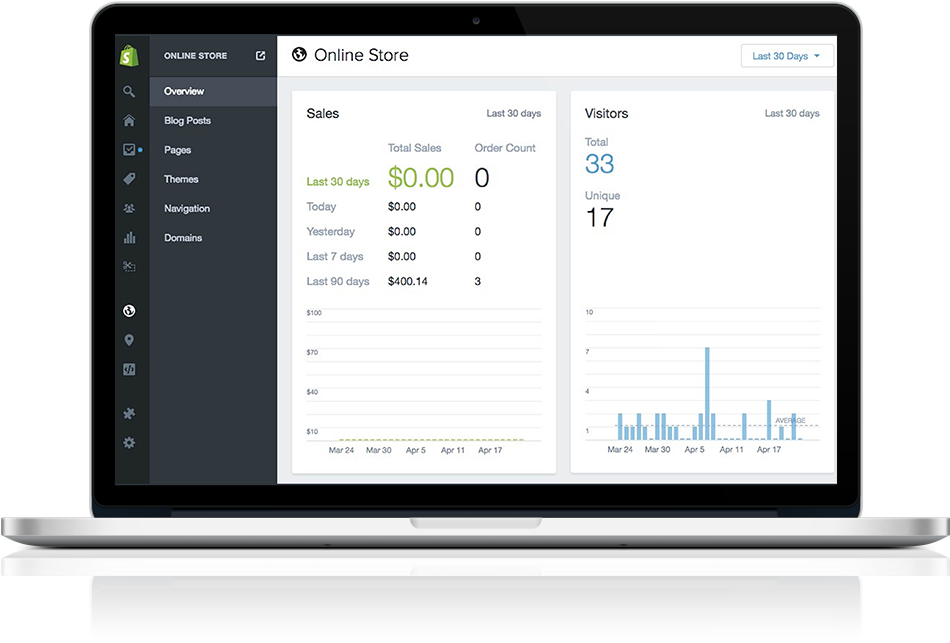This screenshot has height=643, width=950.
Task: Click the tallest bar in Visitors chart
Action: click(x=707, y=393)
